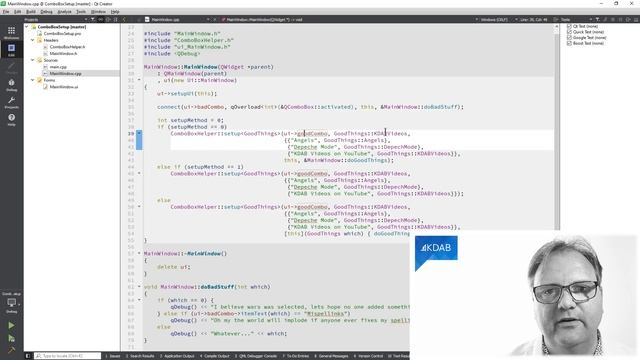
Task: Select MainWindow.ui in project tree
Action: click(64, 87)
